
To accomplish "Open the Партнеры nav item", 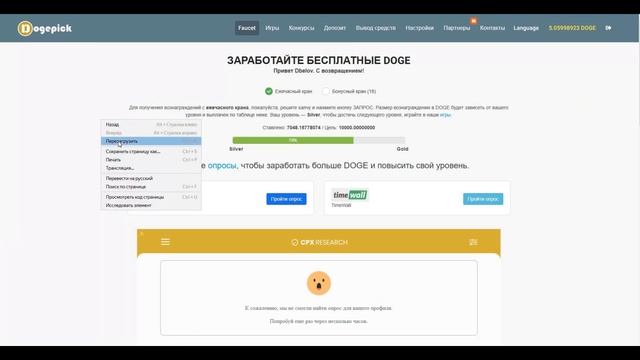I will tap(457, 28).
